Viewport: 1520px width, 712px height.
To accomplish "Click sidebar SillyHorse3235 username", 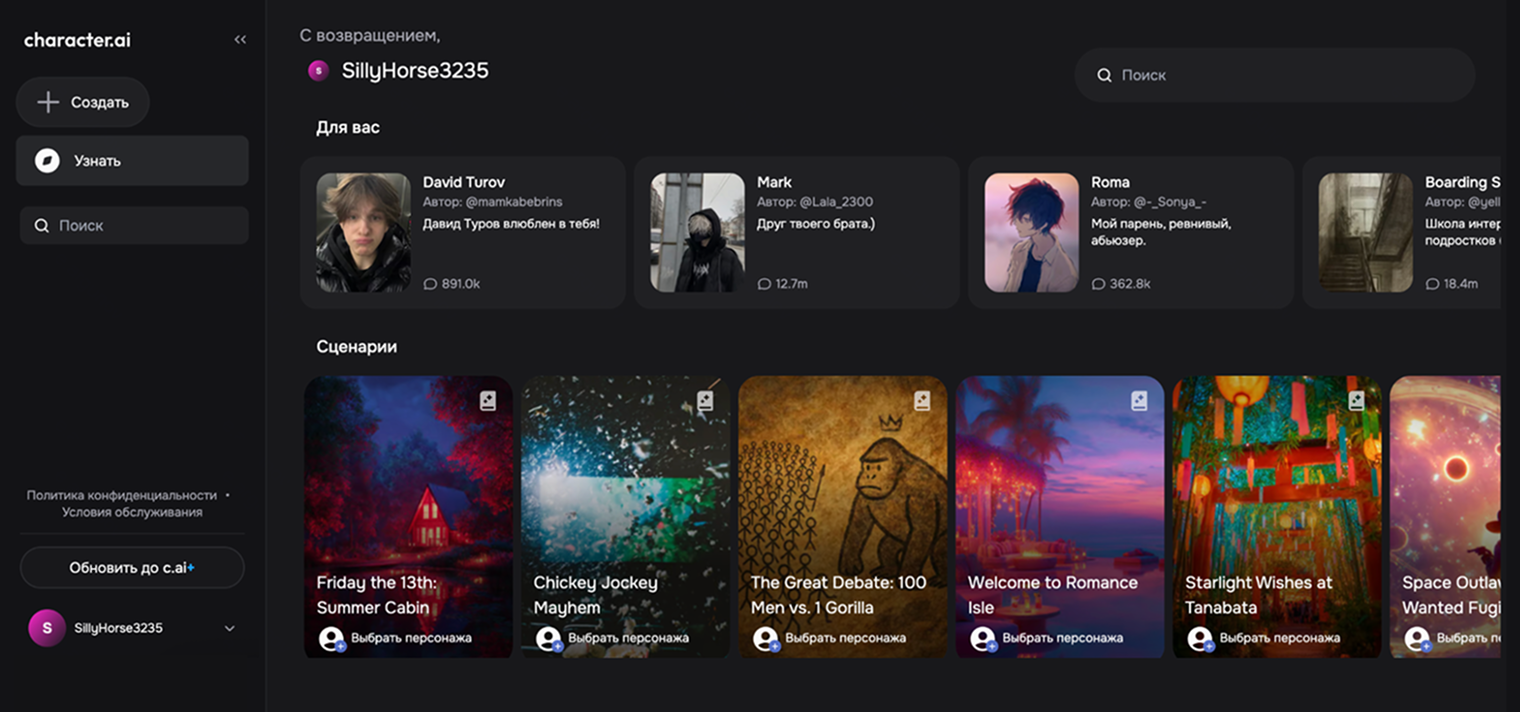I will click(118, 628).
